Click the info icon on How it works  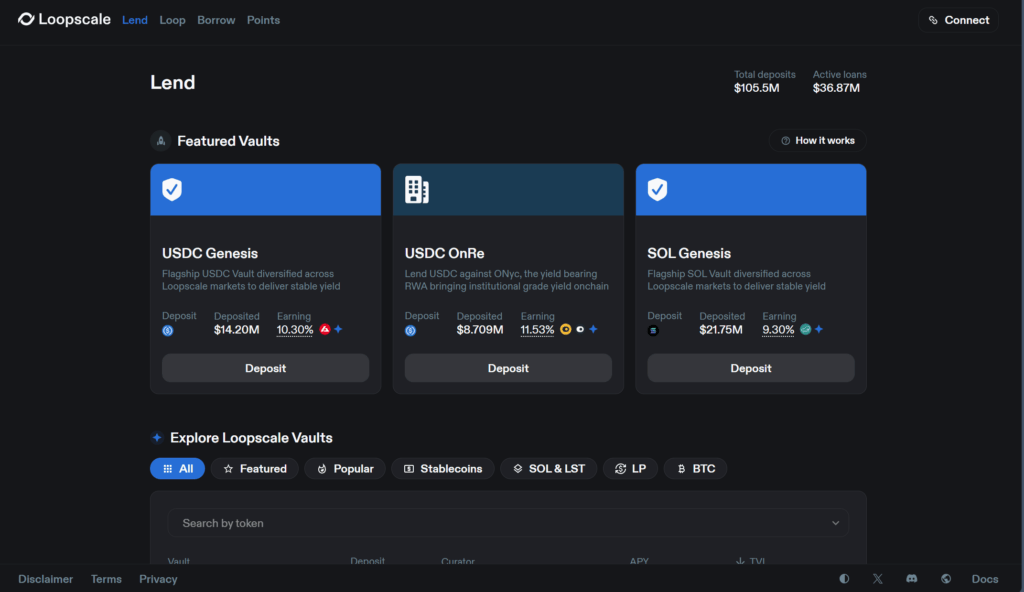pos(785,140)
